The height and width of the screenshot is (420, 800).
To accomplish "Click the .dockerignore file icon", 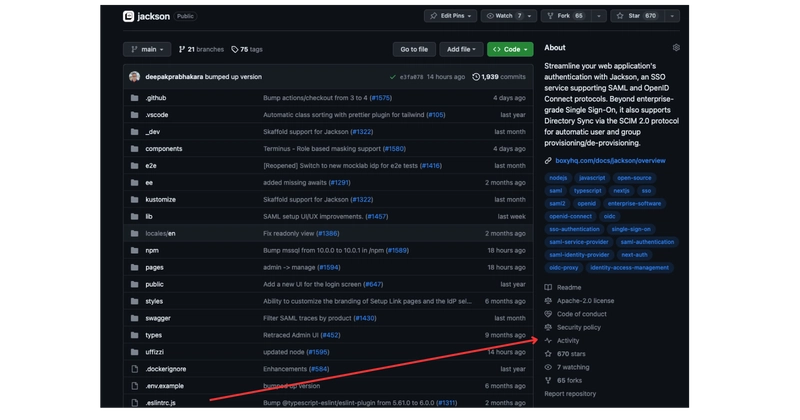I will pos(134,369).
